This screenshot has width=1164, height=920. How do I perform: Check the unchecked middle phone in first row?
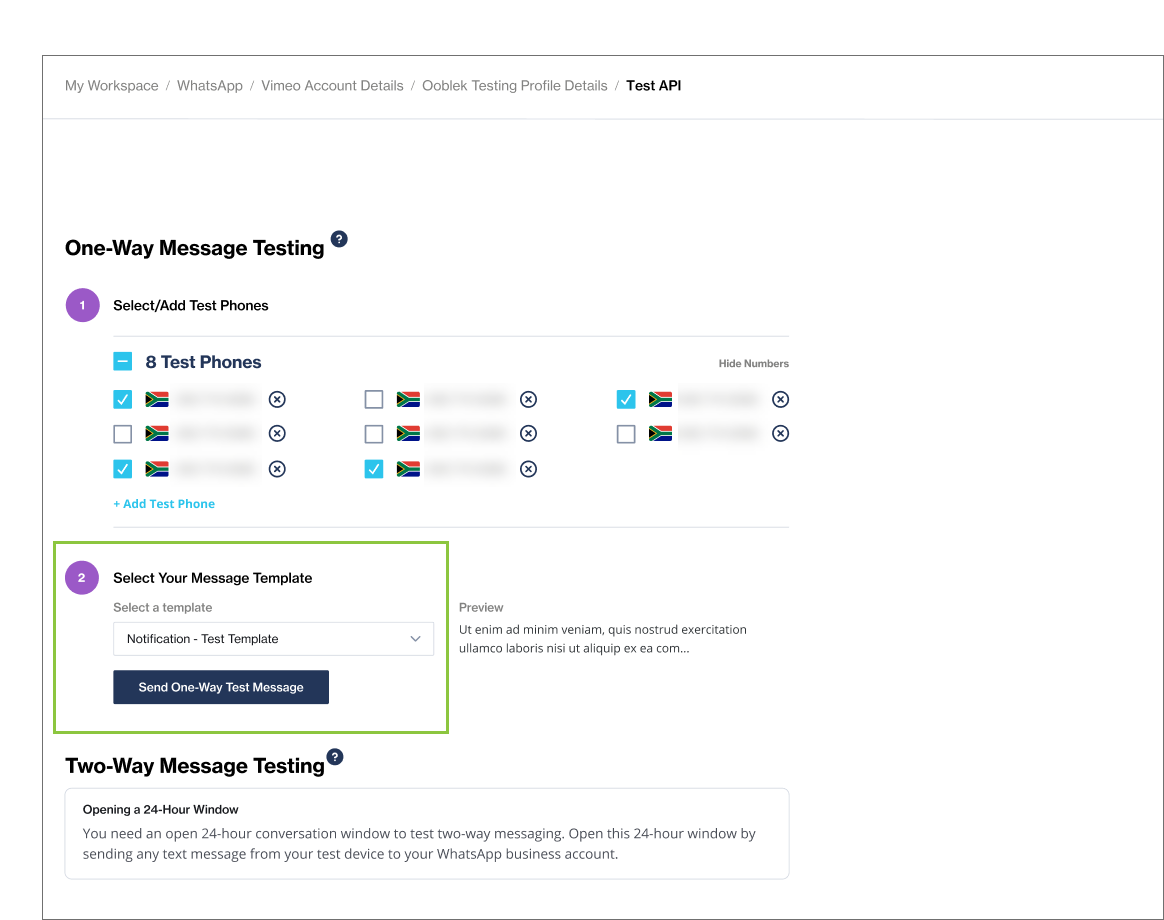click(x=374, y=400)
